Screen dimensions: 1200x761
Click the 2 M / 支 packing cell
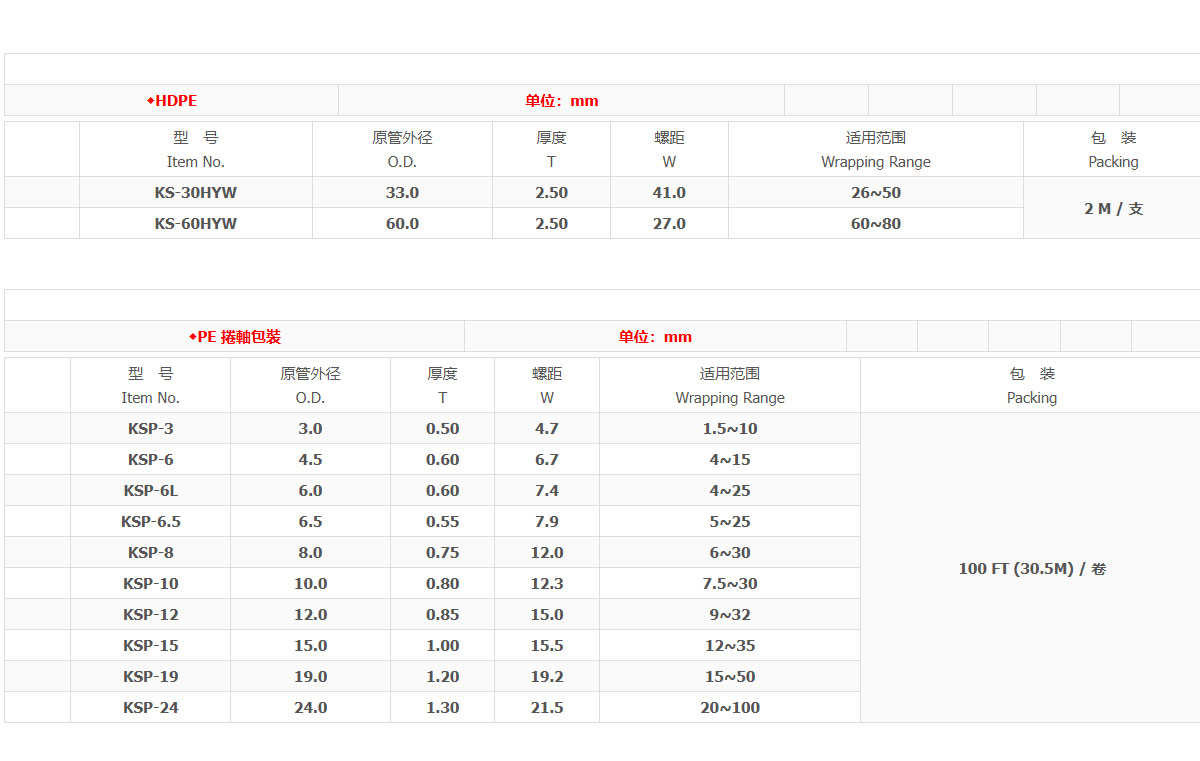(x=1113, y=209)
